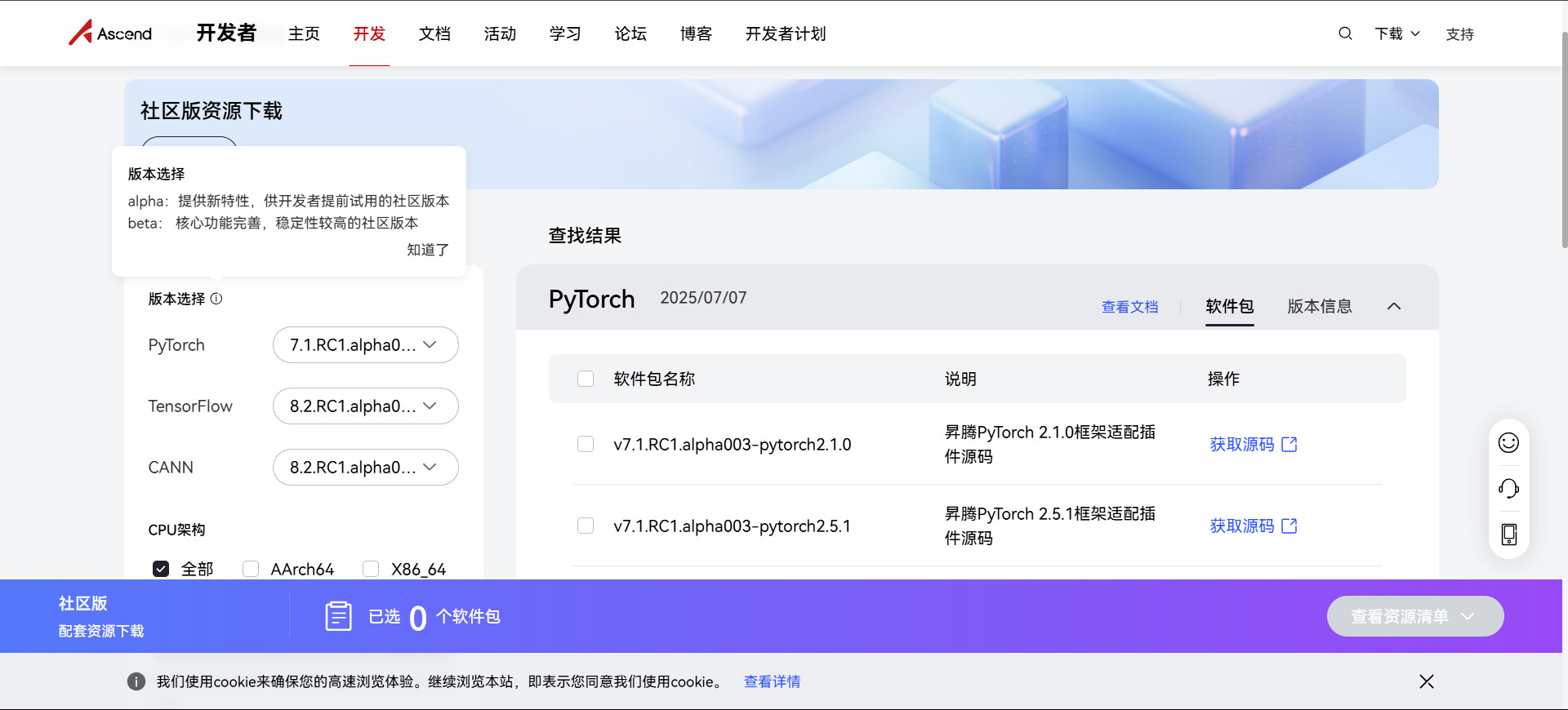The height and width of the screenshot is (710, 1568).
Task: Open the PyTorch version dropdown
Action: click(365, 345)
